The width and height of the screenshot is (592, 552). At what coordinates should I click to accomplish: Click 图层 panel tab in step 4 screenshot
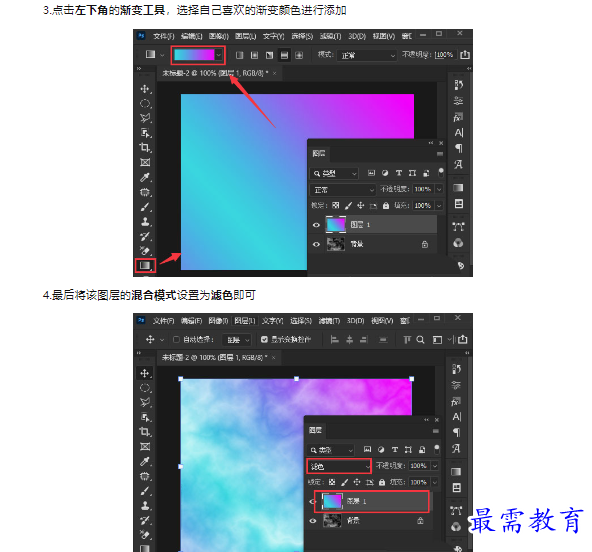click(315, 430)
